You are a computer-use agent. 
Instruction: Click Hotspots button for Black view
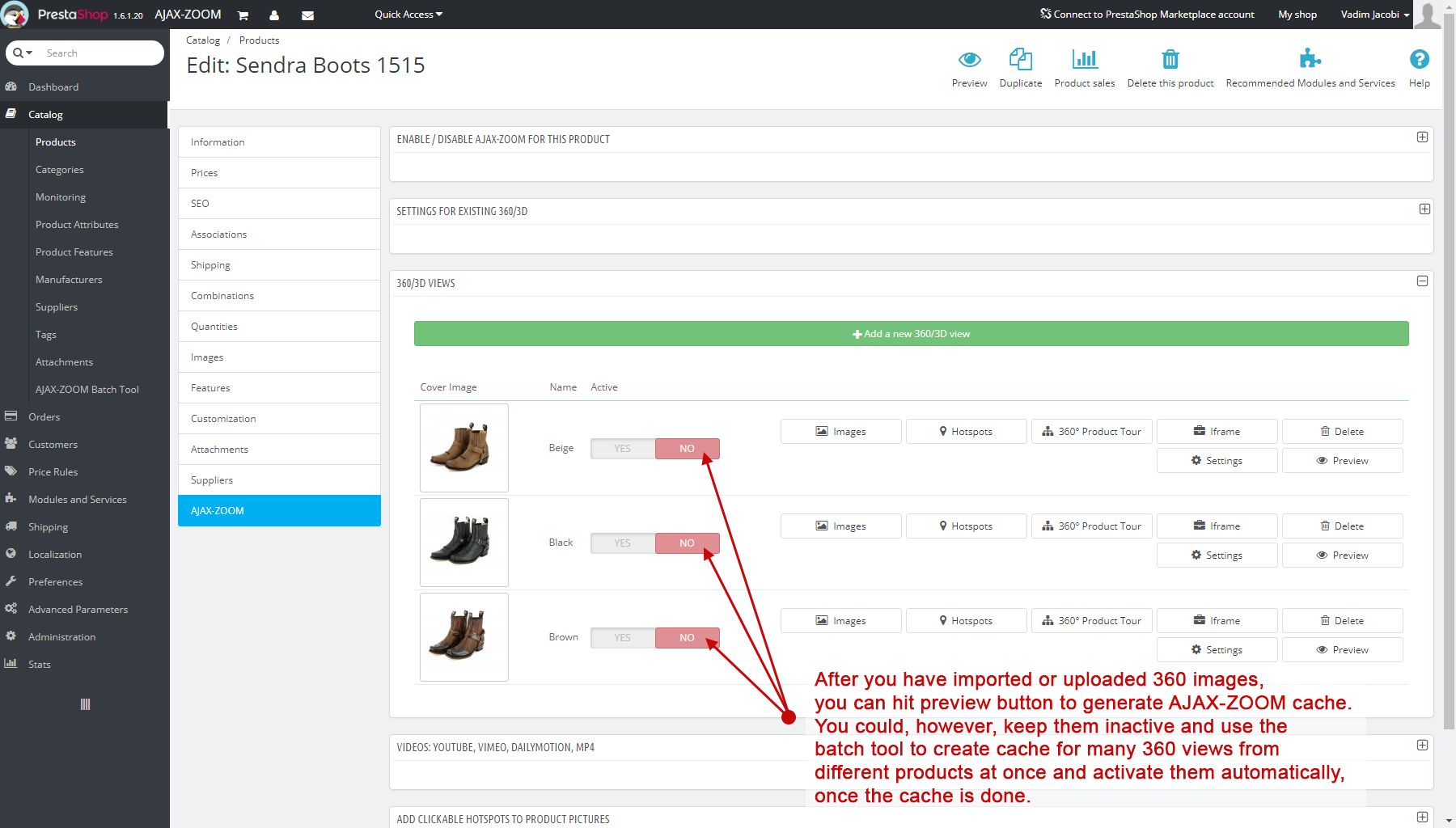tap(967, 526)
